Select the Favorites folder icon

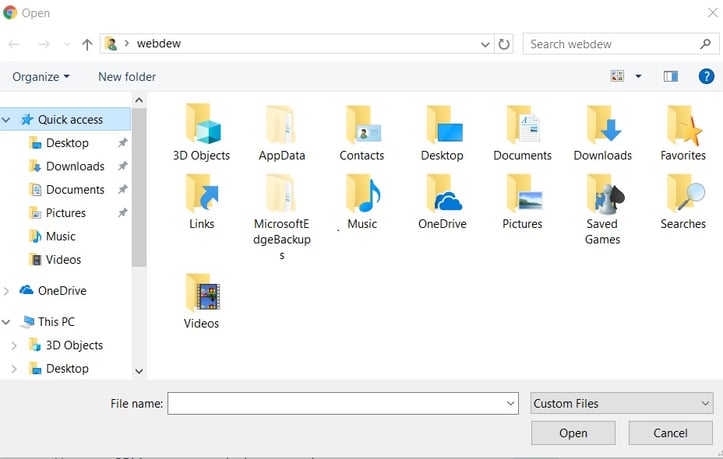click(683, 126)
